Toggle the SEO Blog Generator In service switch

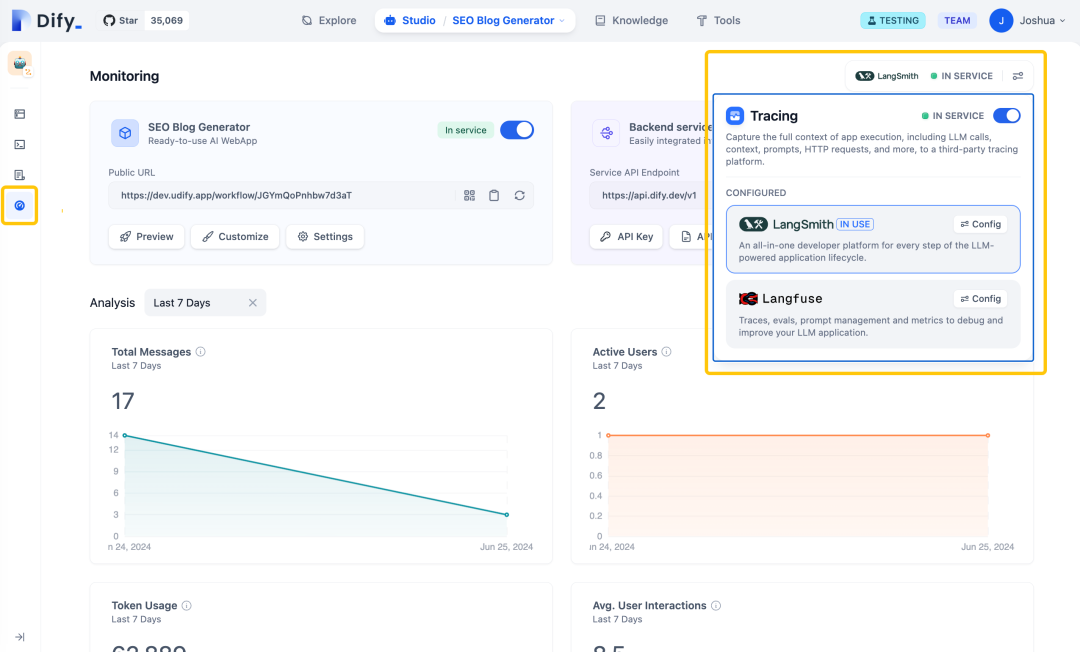517,130
